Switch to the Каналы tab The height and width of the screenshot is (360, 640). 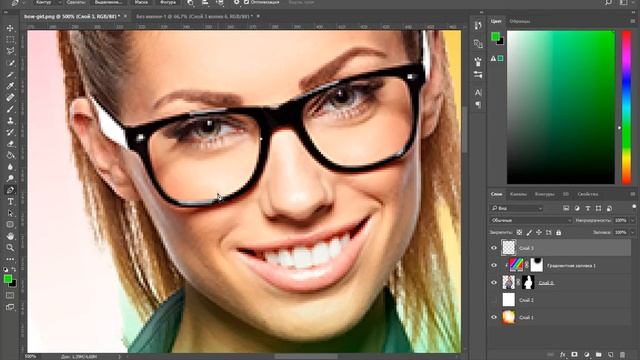point(518,194)
